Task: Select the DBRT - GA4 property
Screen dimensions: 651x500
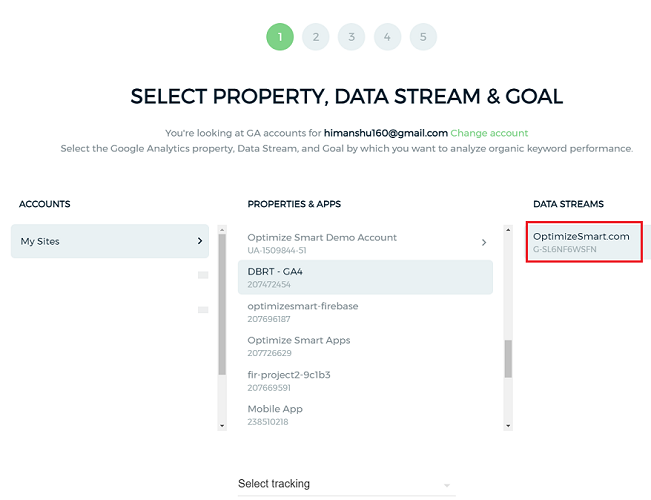Action: pos(365,277)
